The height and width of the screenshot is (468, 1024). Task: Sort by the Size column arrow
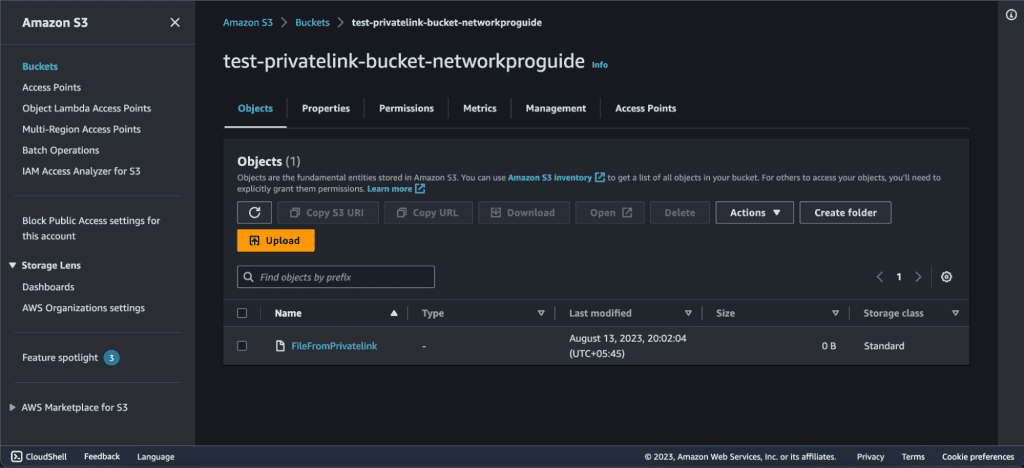[835, 313]
